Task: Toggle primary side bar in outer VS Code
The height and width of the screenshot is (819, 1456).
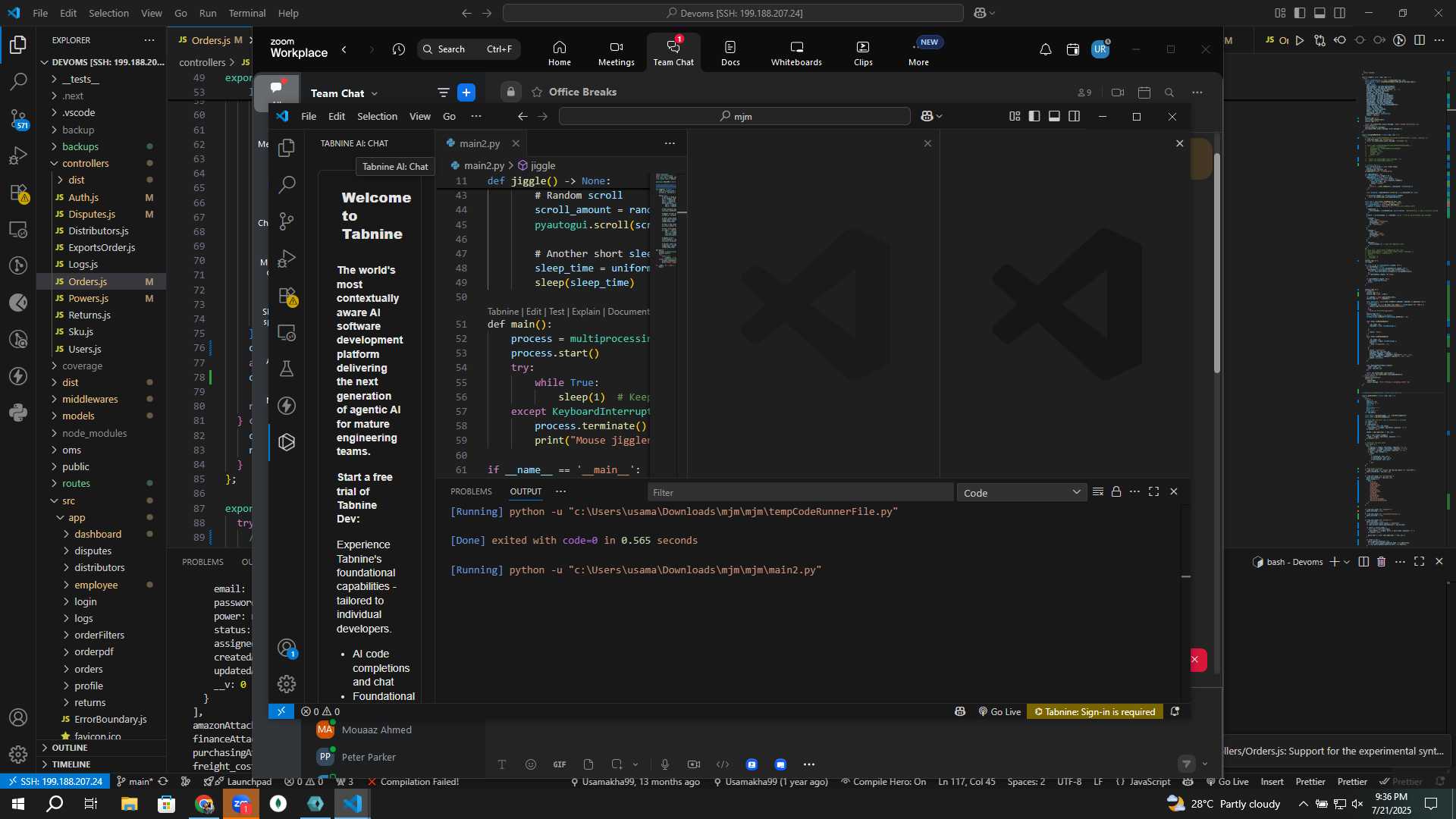Action: (1300, 13)
